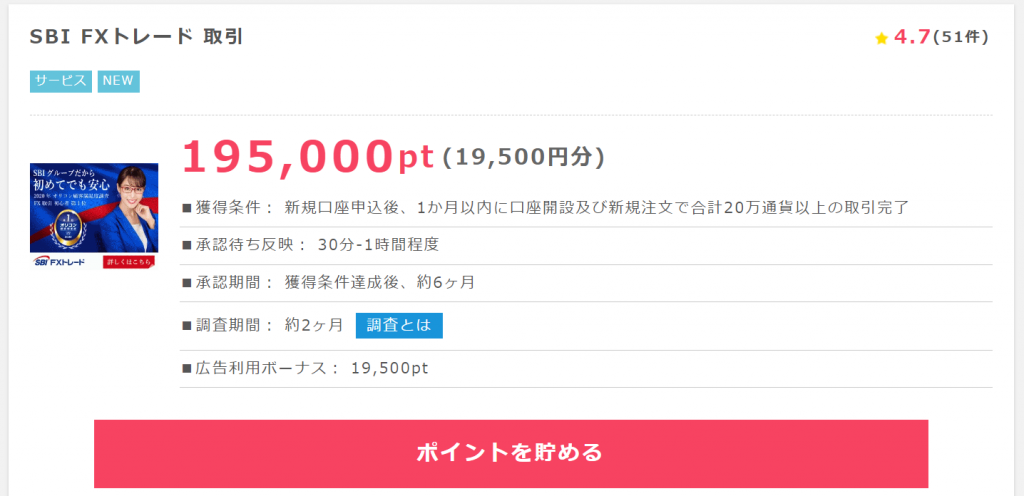Click the NEW badge tag
This screenshot has height=496, width=1024.
(x=118, y=82)
